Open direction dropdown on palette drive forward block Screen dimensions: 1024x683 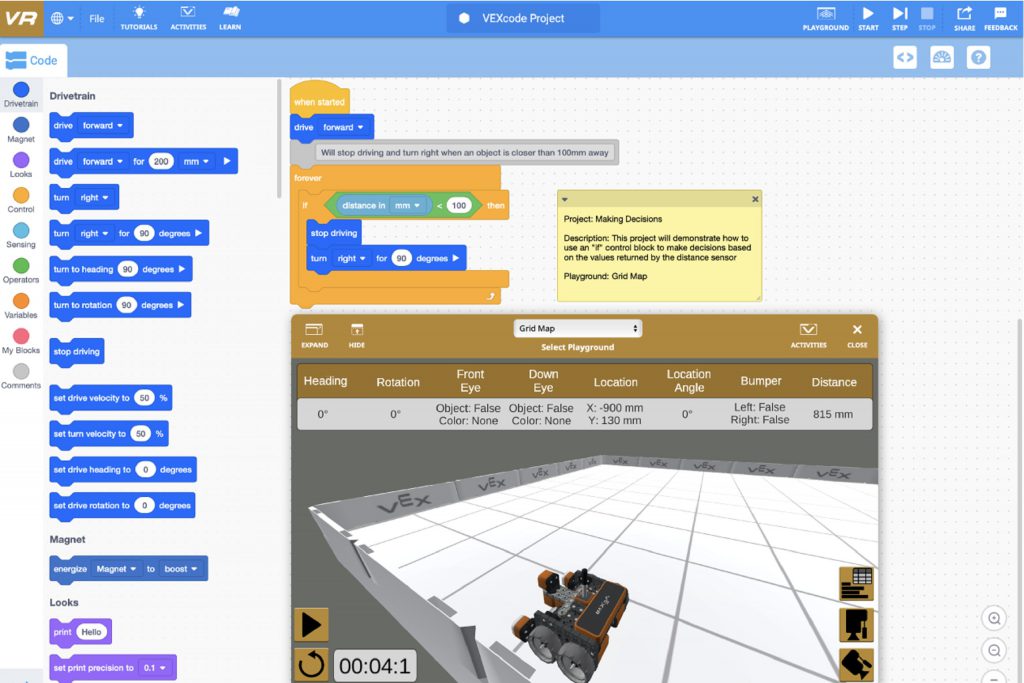pos(103,125)
